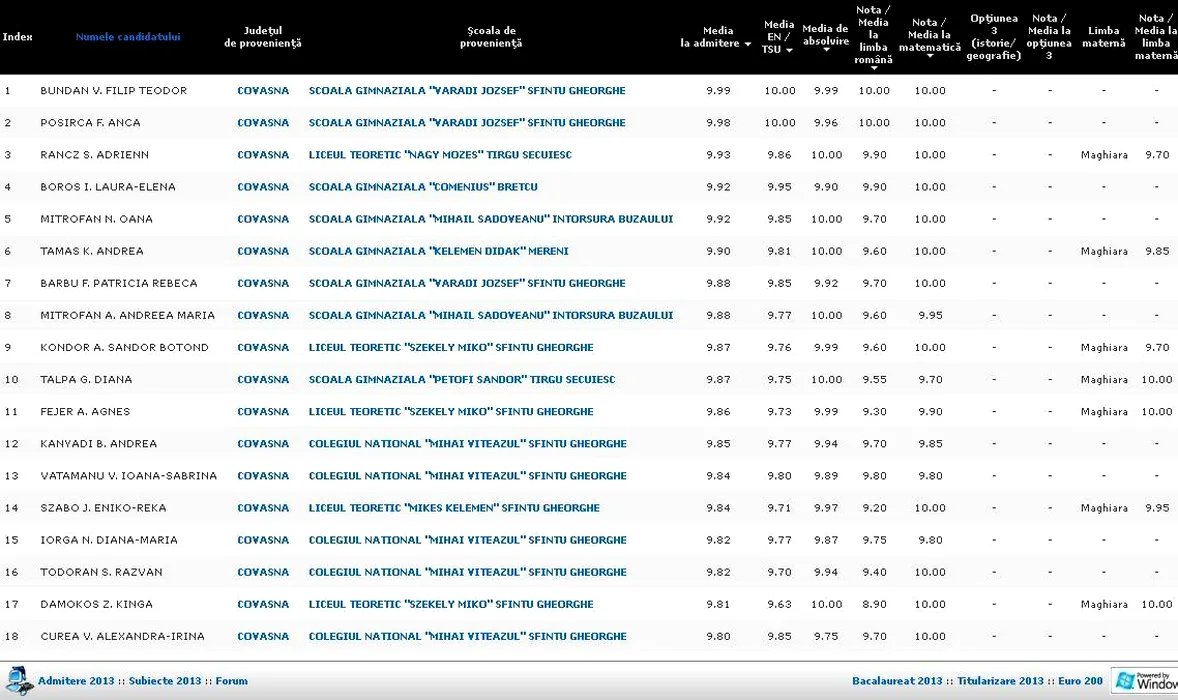Sort by Nota la limba română arrow
The width and height of the screenshot is (1178, 700).
click(873, 70)
